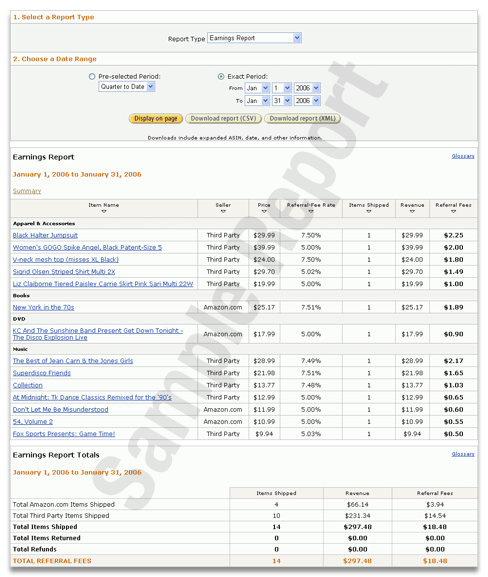Open the Report Type dropdown
488x577 pixels.
tap(254, 38)
